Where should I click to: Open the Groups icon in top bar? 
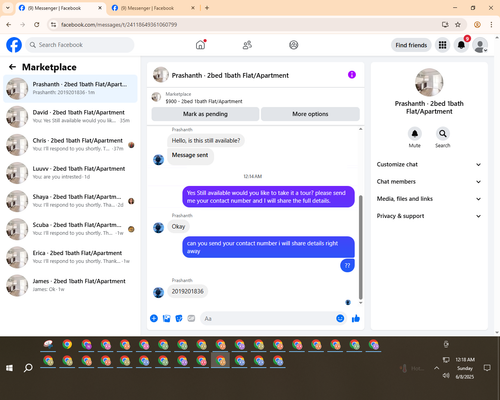click(293, 45)
